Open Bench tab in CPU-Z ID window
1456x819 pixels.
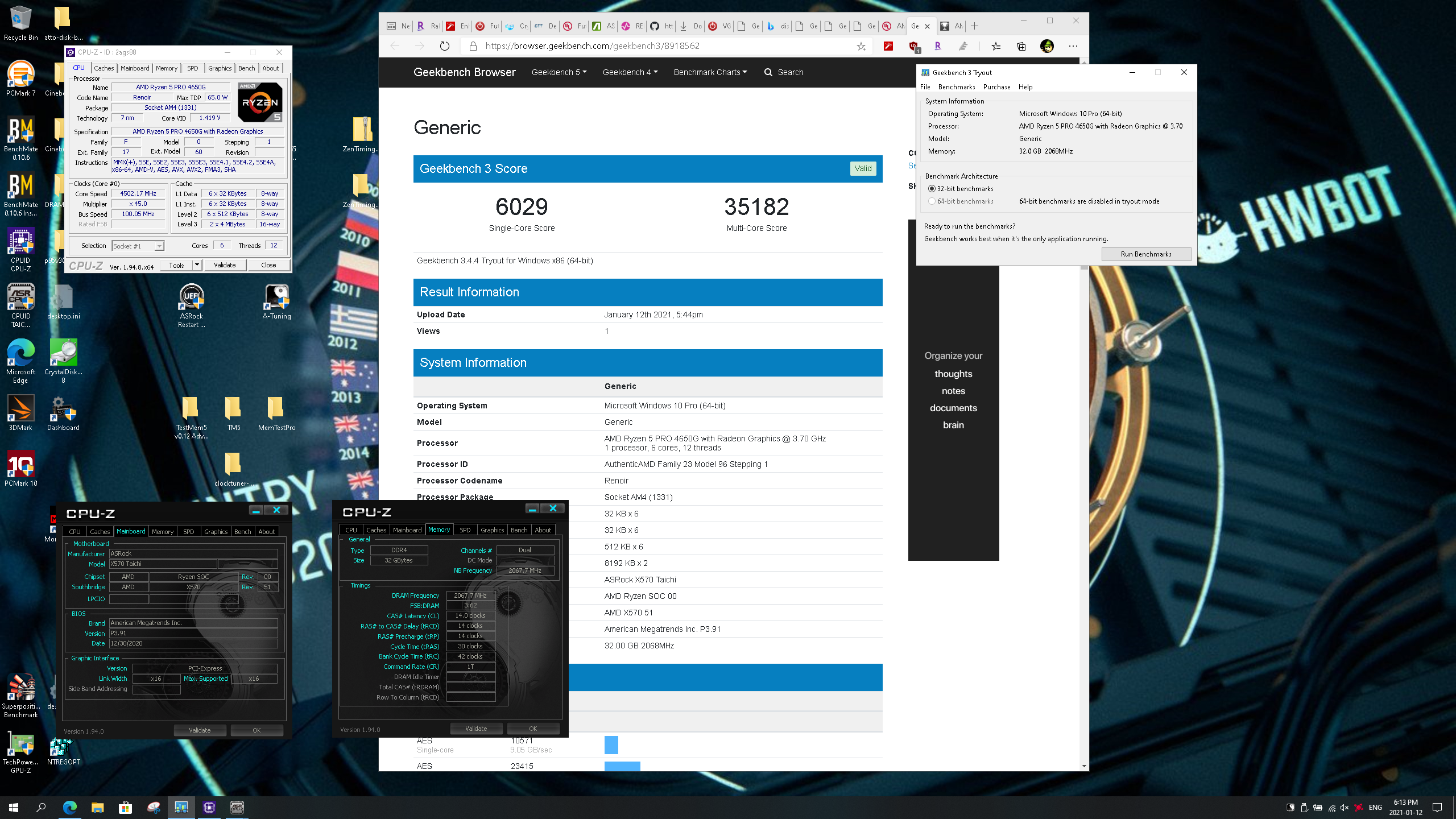coord(247,68)
